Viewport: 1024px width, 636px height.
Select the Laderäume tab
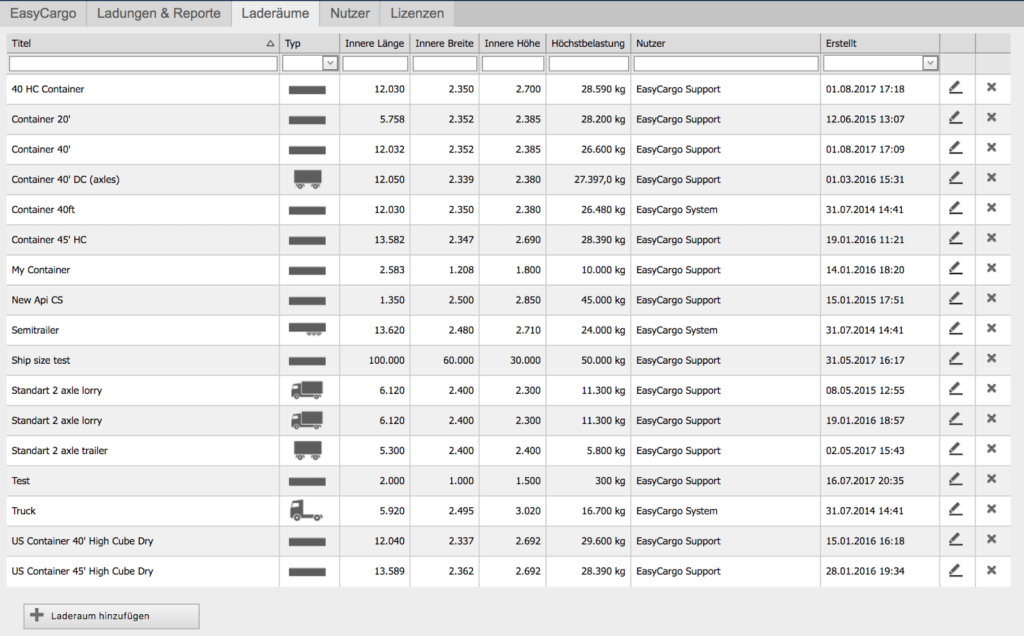[275, 13]
